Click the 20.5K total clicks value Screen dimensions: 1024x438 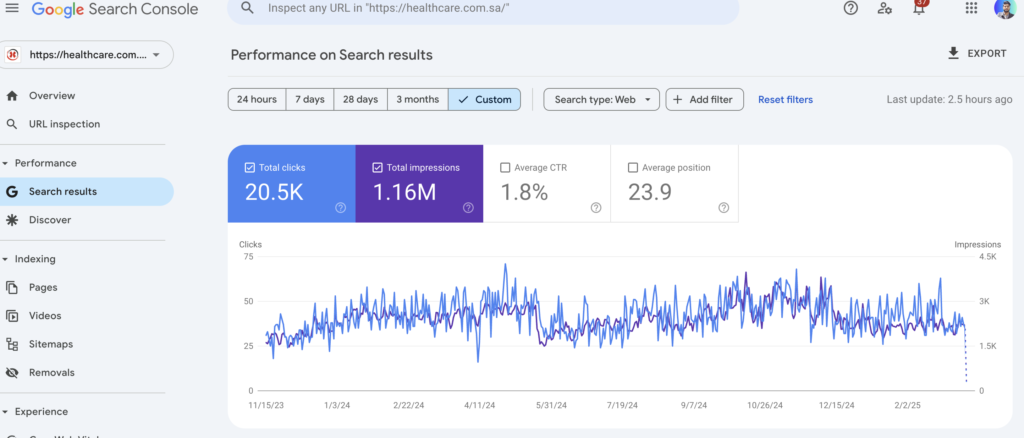(274, 192)
